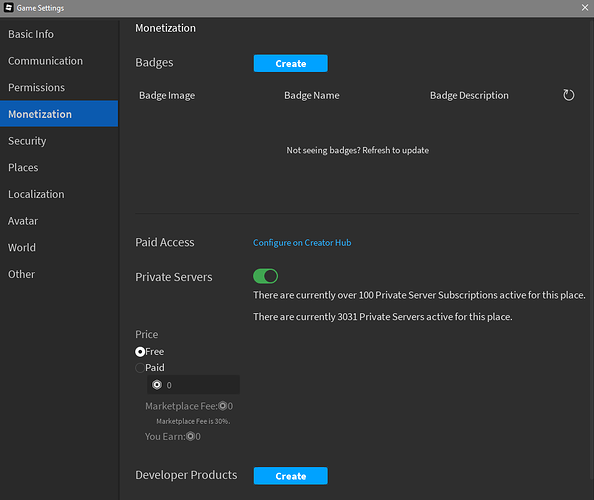Close the Game Settings window
Image resolution: width=594 pixels, height=500 pixels.
click(x=585, y=8)
